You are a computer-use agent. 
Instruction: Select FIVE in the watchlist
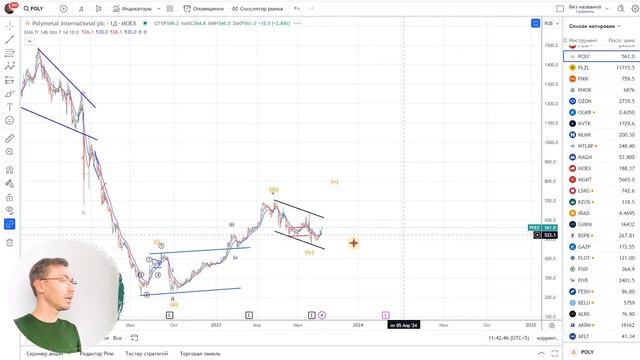[x=602, y=280]
